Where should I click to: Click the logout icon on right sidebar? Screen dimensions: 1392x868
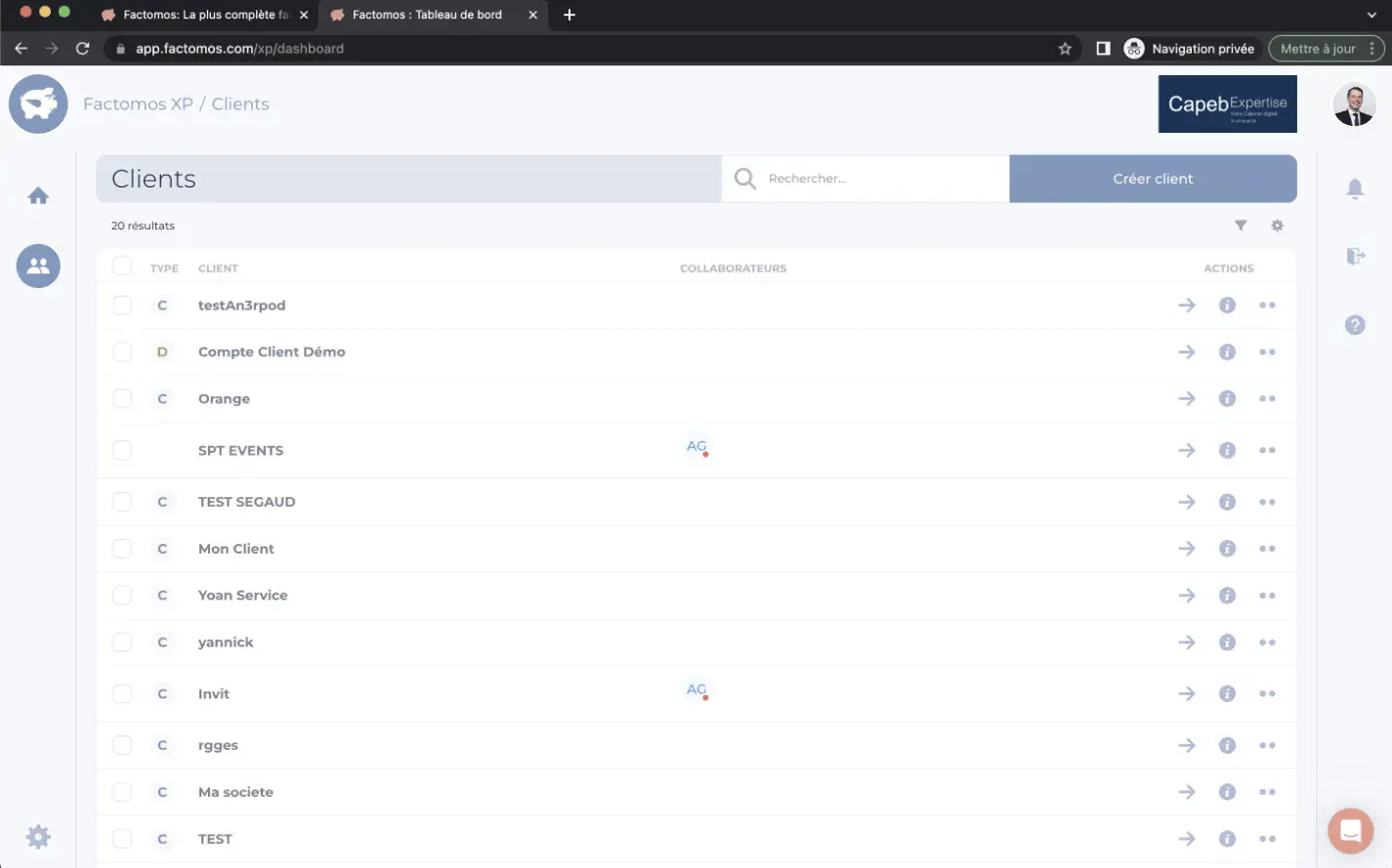point(1355,256)
